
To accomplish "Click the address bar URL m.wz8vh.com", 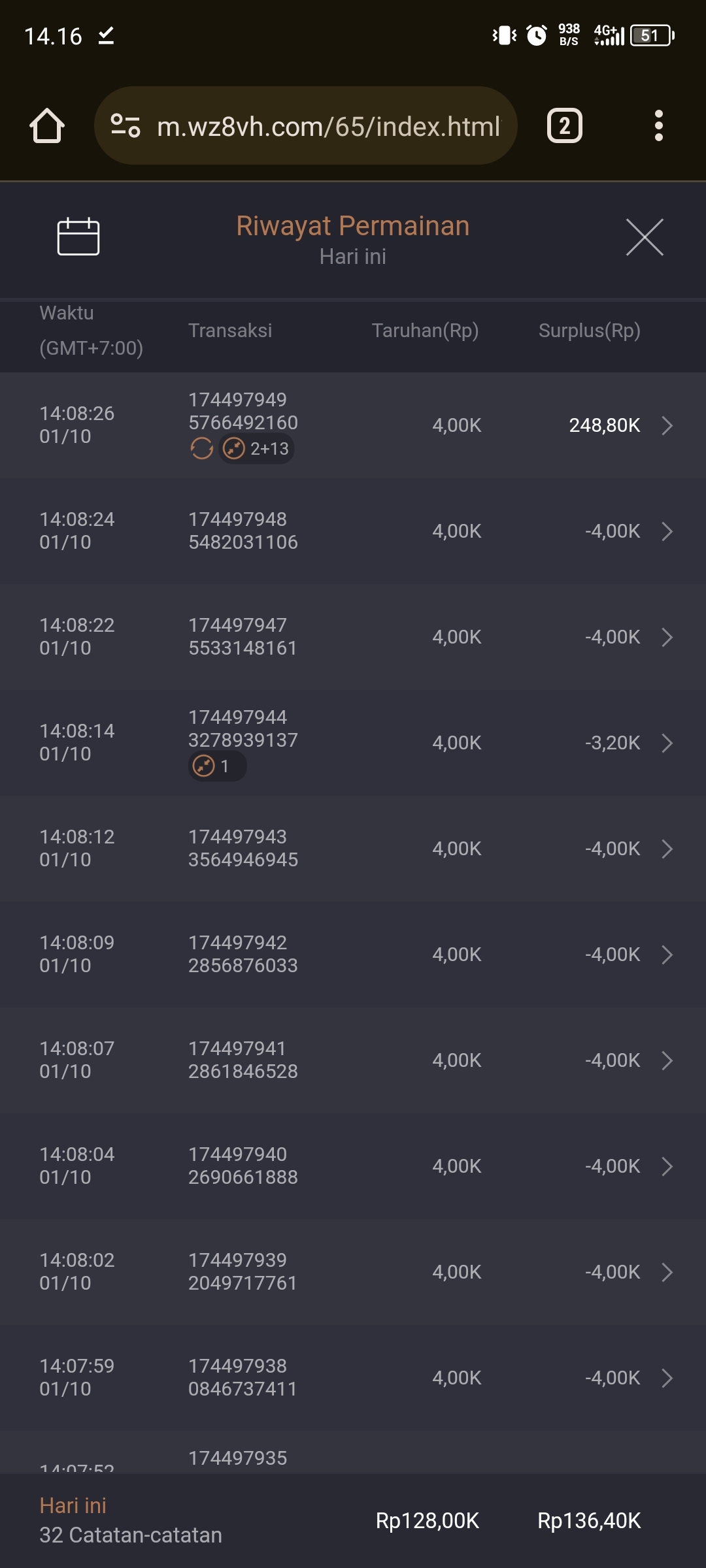I will (x=328, y=126).
